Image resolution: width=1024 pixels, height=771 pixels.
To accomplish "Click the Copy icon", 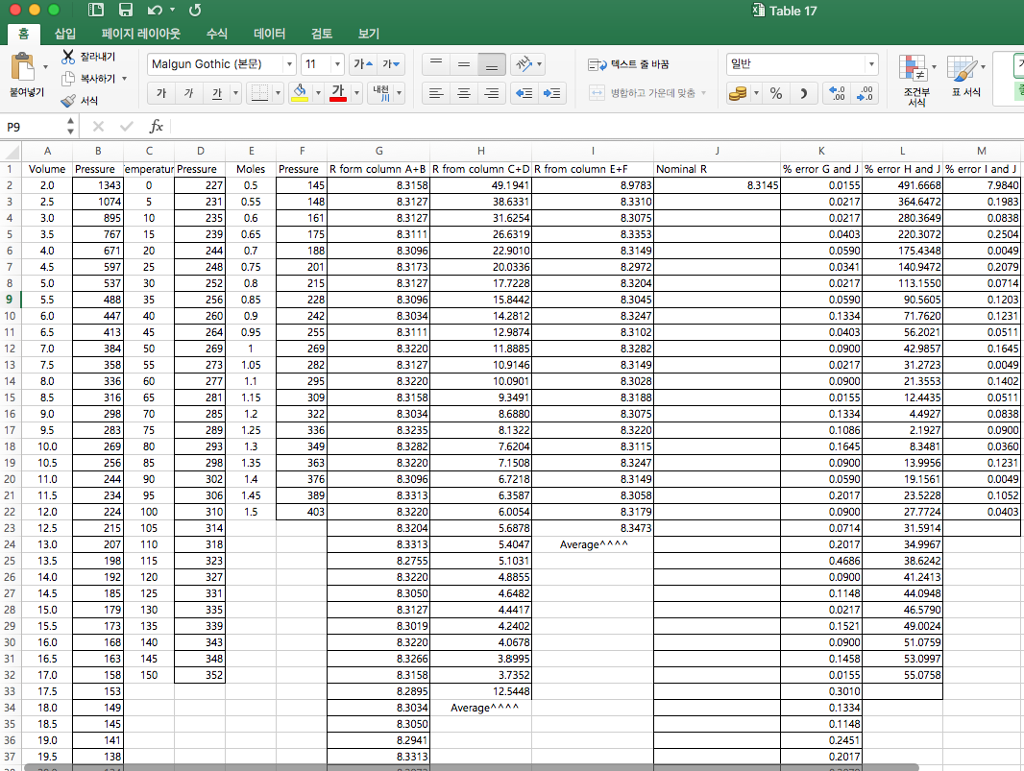I will [x=68, y=79].
